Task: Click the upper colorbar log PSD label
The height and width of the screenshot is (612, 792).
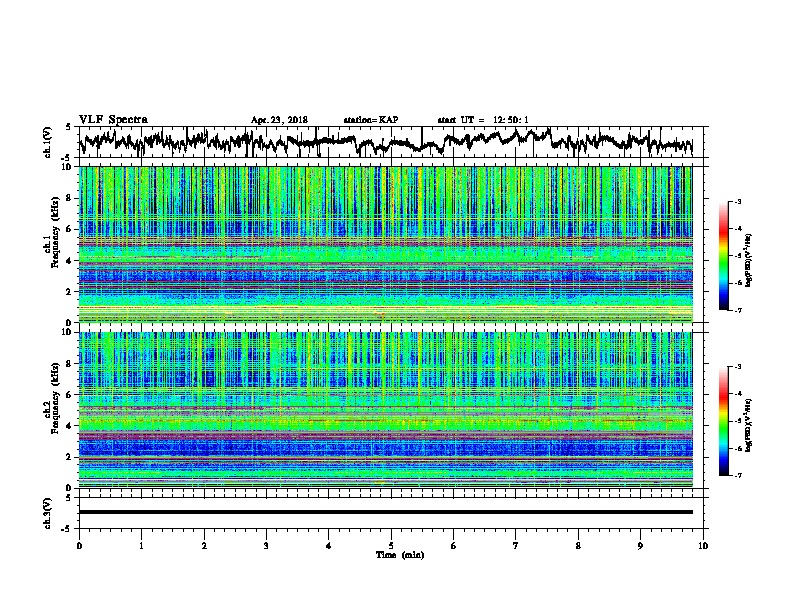Action: (x=749, y=260)
